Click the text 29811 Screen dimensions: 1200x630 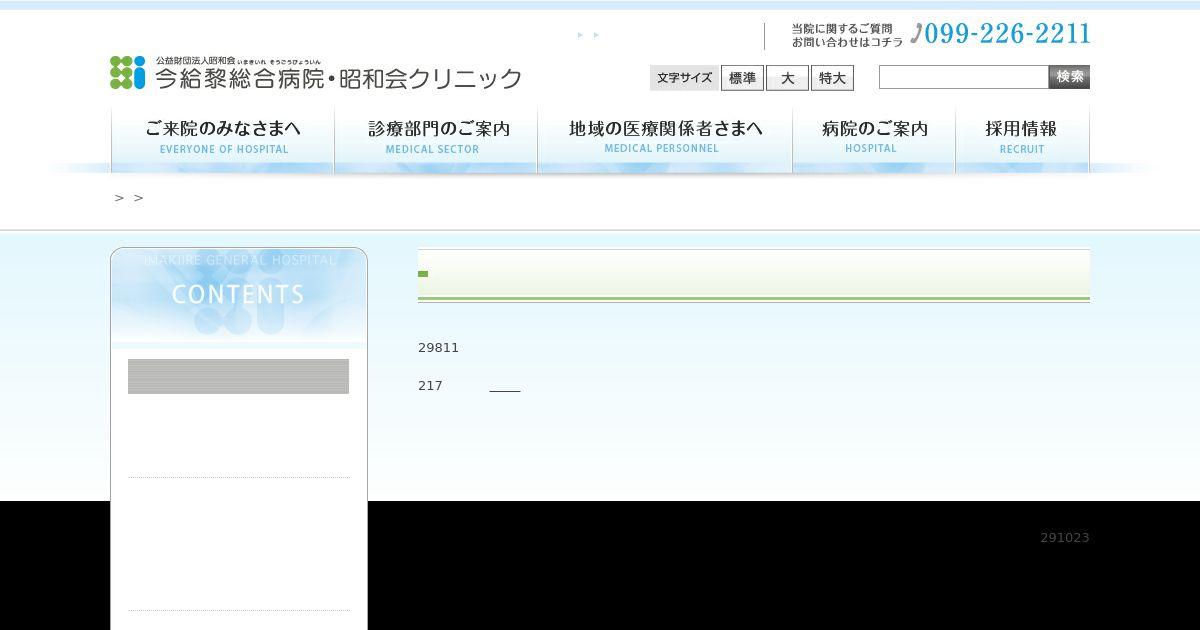(x=438, y=348)
